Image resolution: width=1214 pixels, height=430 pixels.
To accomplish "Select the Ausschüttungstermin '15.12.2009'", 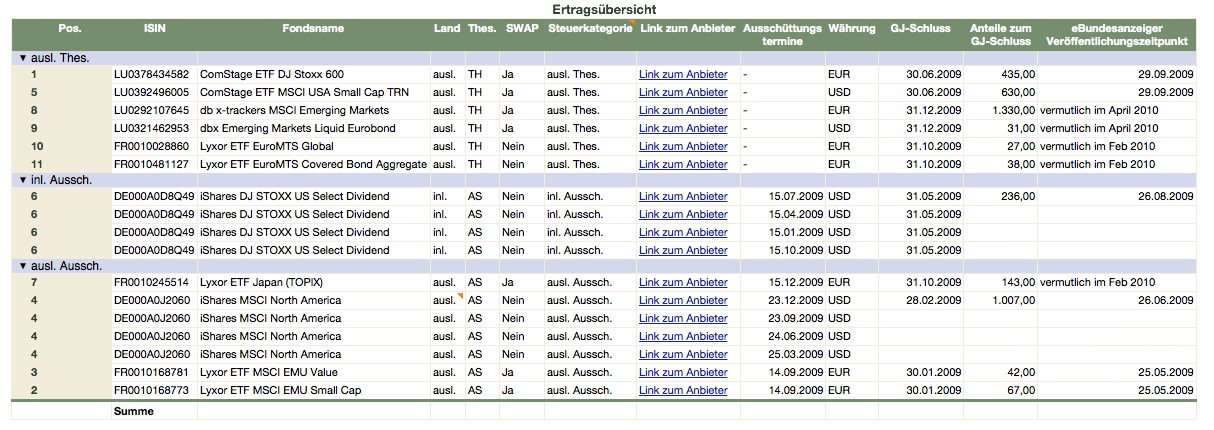I will click(795, 282).
